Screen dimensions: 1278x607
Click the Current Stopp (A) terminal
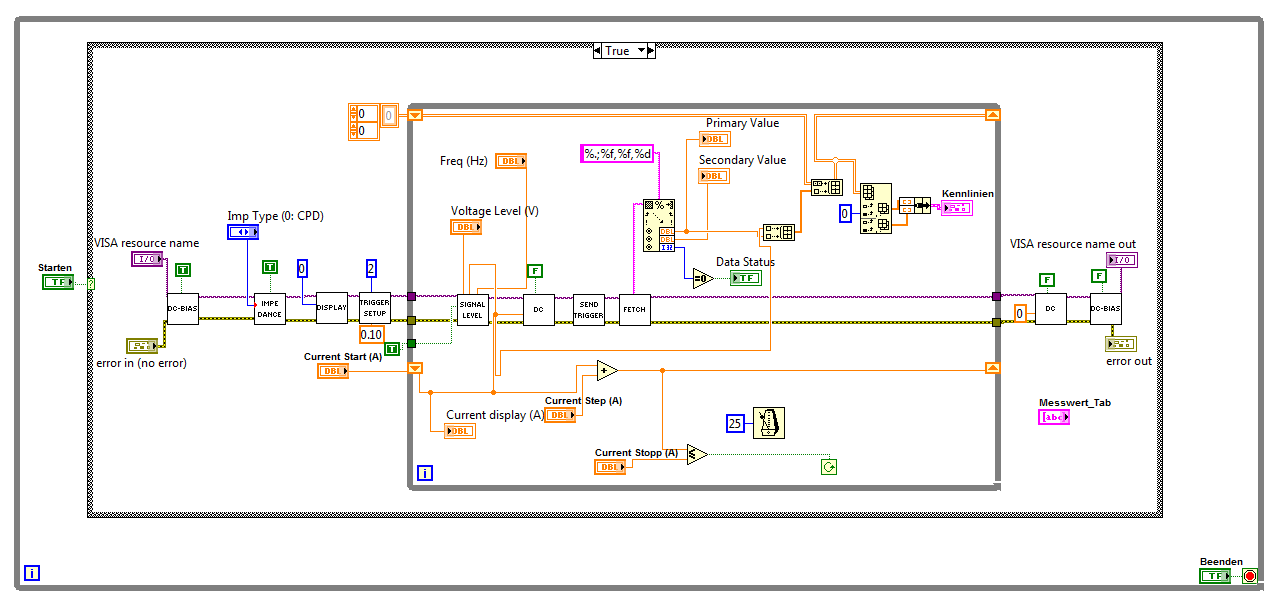coord(610,467)
